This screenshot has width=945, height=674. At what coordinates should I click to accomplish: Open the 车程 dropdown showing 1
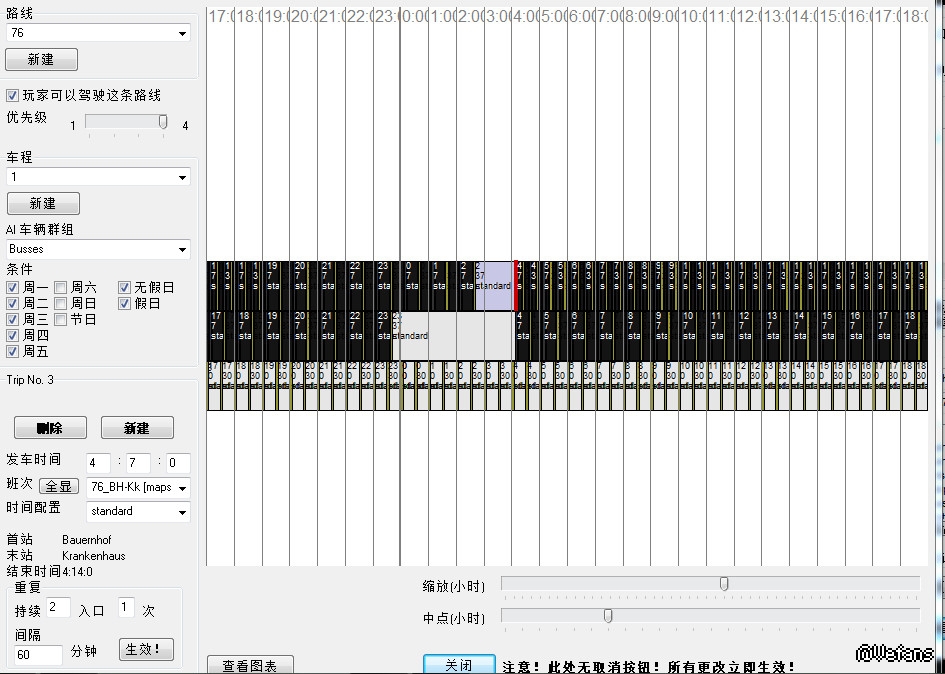click(98, 177)
